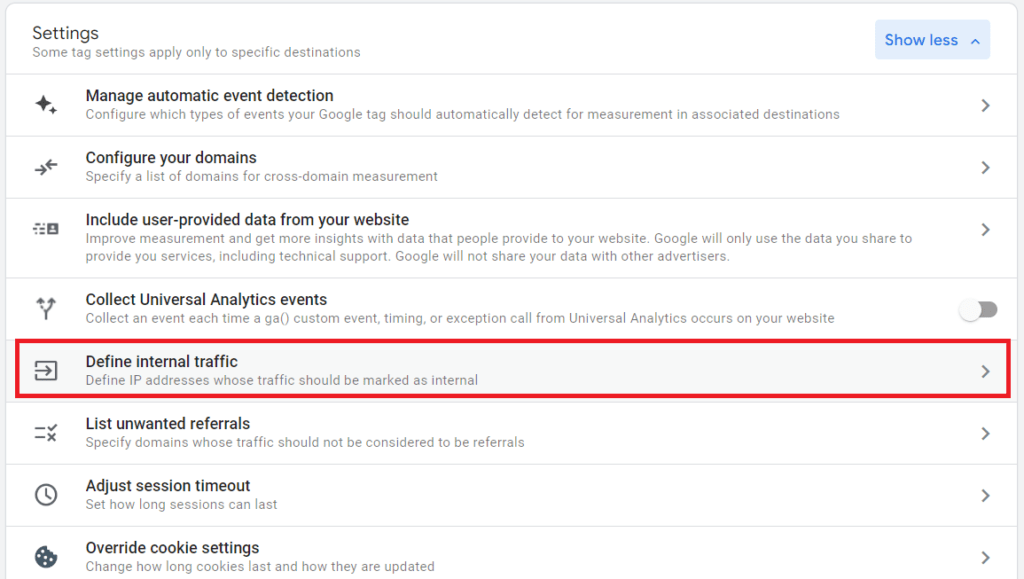Click the user-provided data icon
This screenshot has width=1024, height=579.
point(47,228)
